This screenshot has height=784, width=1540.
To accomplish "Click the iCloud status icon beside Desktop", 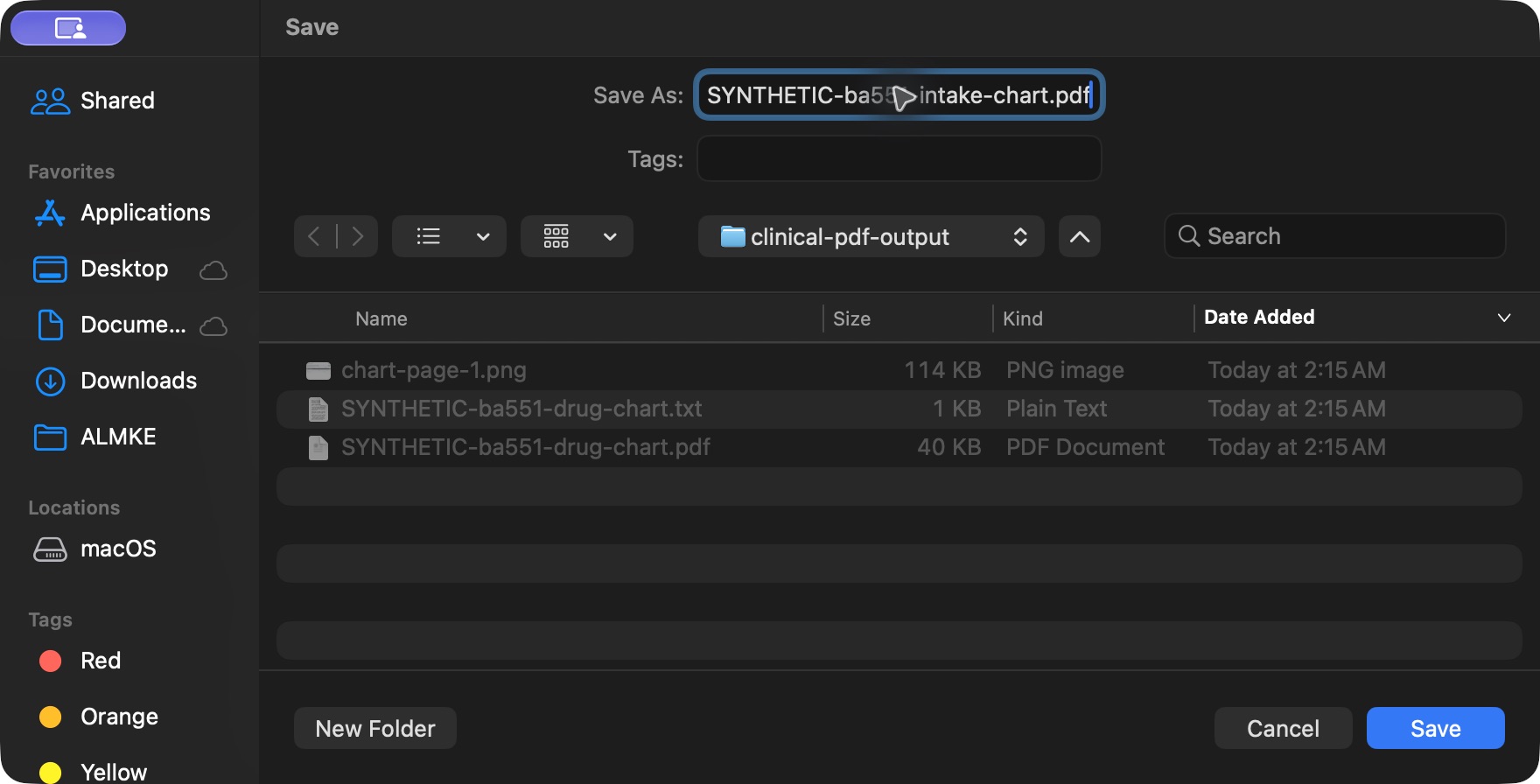I will [213, 270].
